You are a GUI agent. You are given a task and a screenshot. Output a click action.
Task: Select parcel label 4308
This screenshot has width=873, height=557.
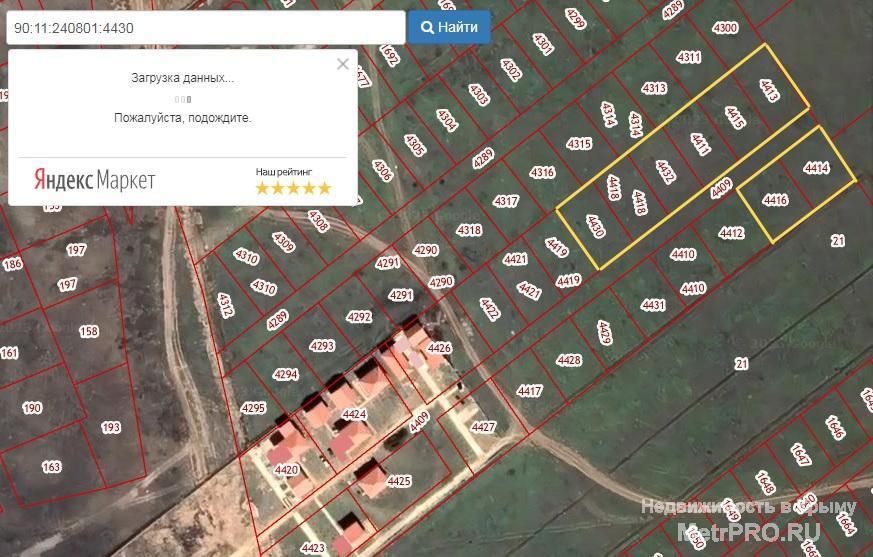coord(318,221)
